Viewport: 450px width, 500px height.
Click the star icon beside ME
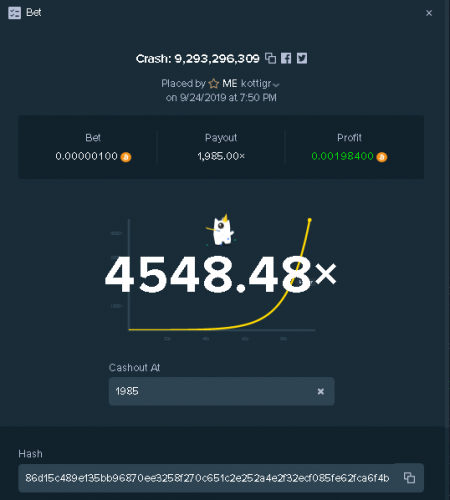click(214, 83)
